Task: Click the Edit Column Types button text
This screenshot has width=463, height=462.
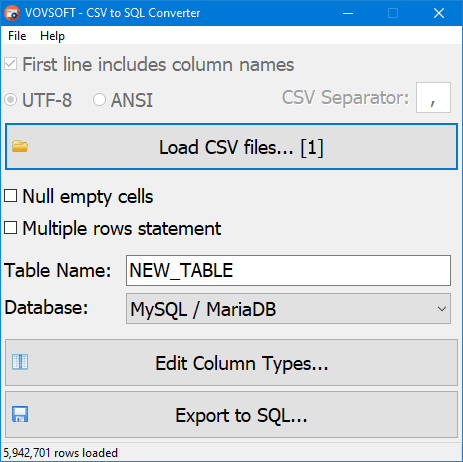Action: 242,363
